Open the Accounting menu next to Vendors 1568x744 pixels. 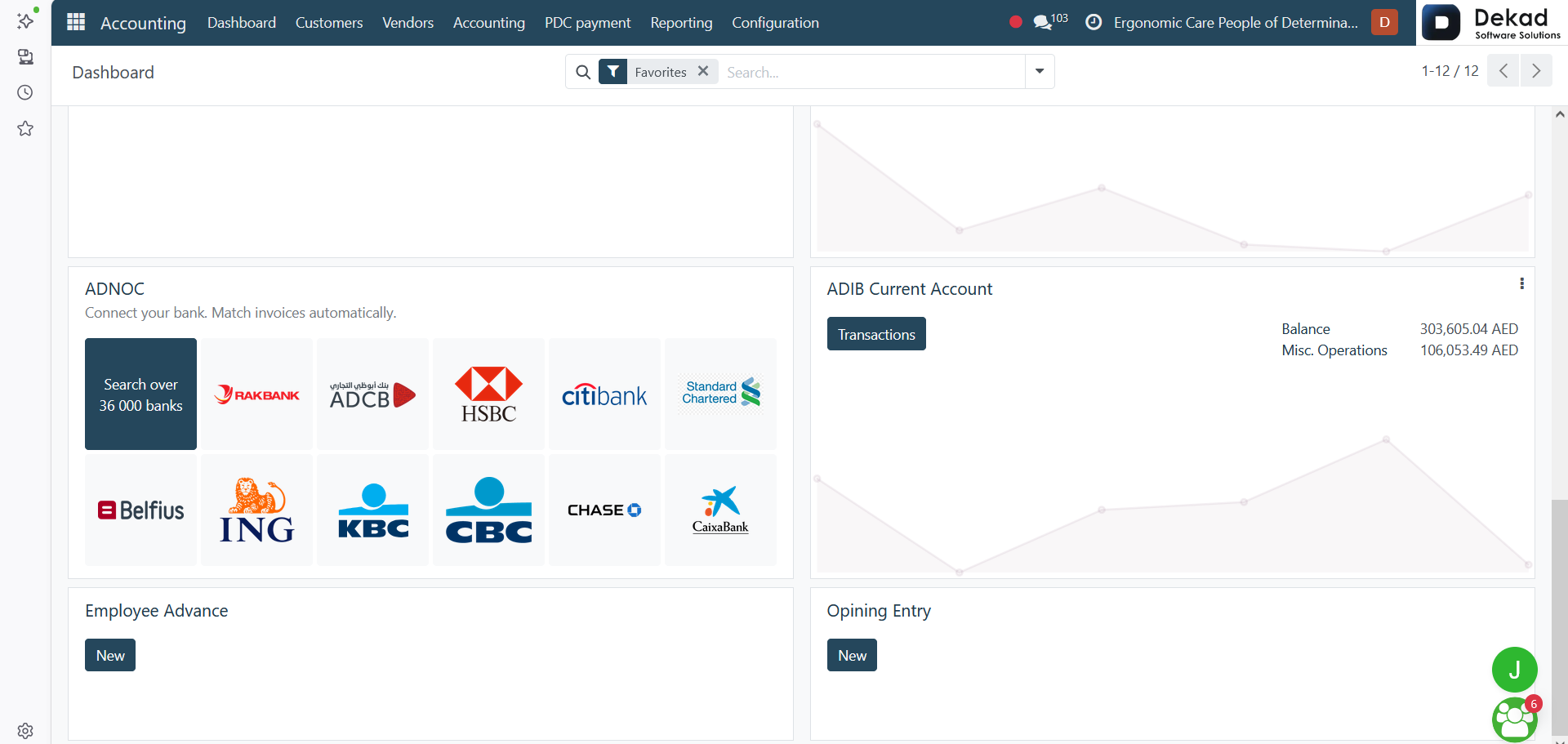click(489, 23)
